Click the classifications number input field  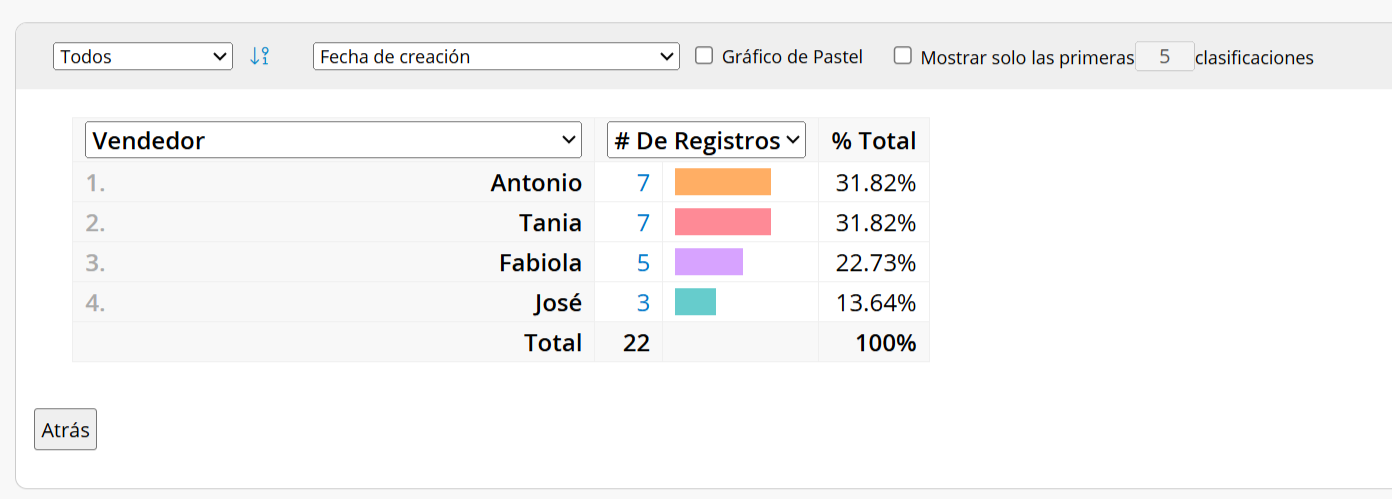click(x=1165, y=56)
